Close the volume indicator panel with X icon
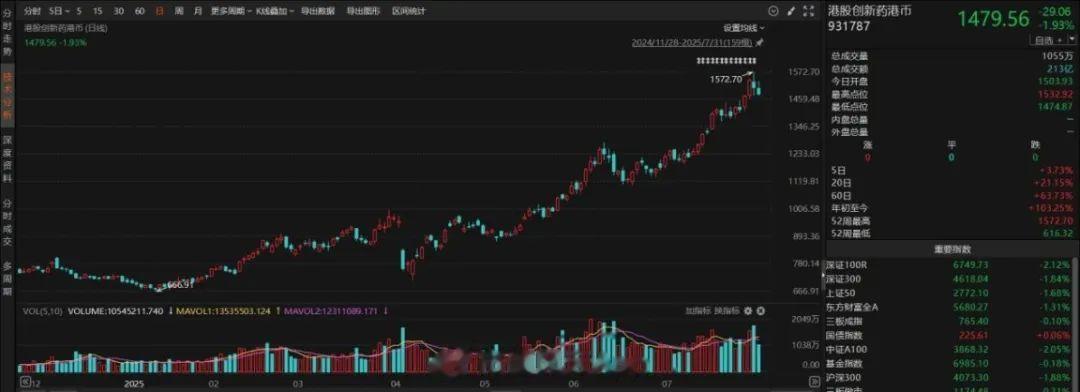The width and height of the screenshot is (1080, 392). pos(760,311)
